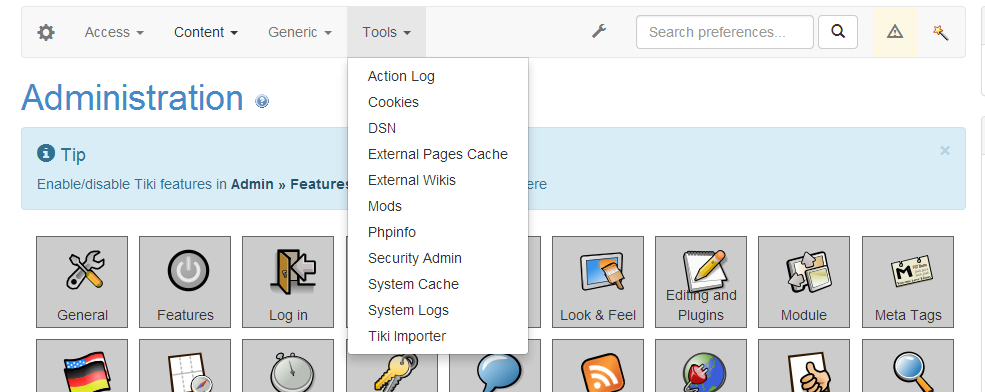Click the Administration page heading
This screenshot has height=392, width=985.
pos(133,98)
